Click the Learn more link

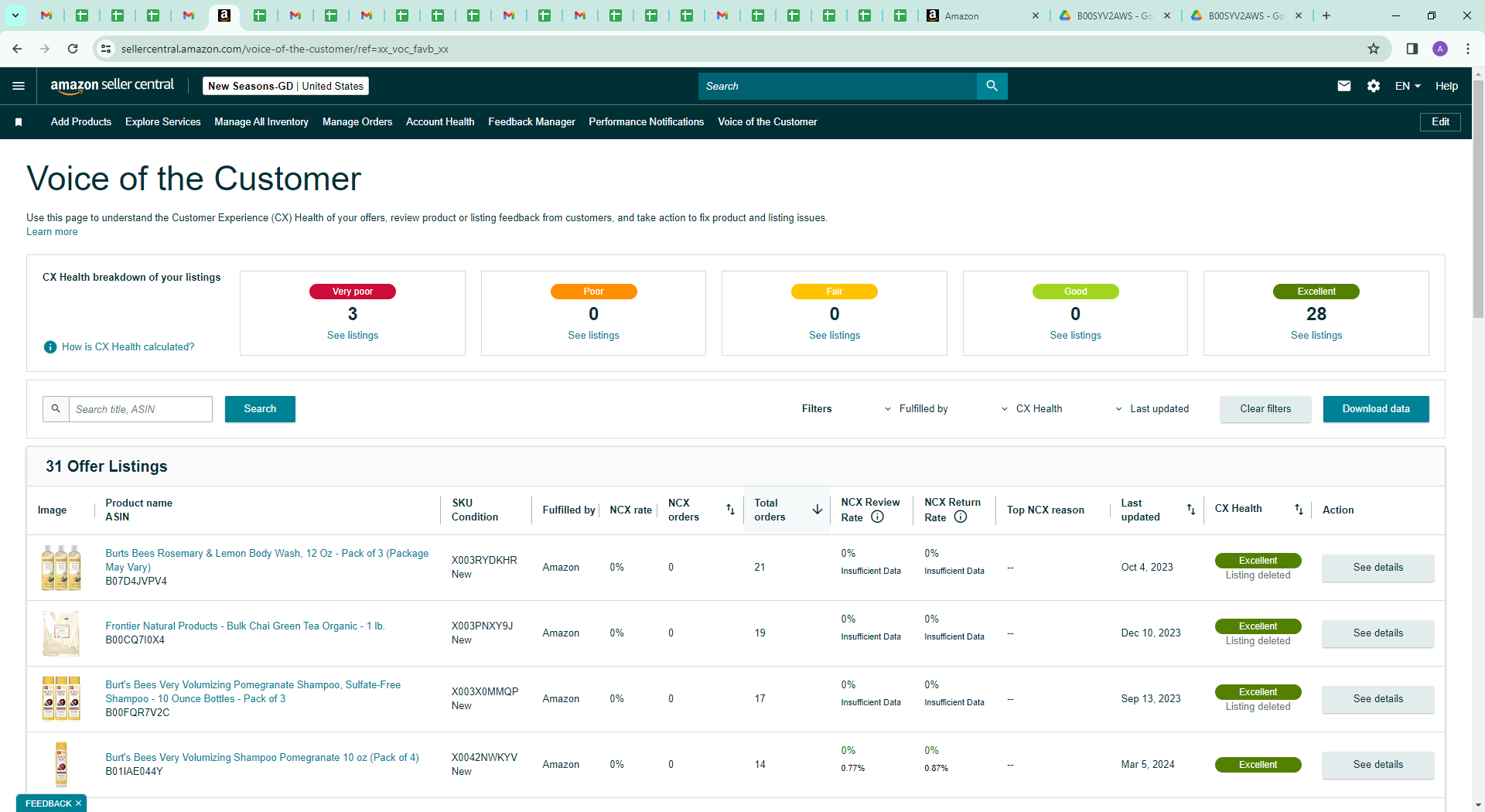[52, 232]
